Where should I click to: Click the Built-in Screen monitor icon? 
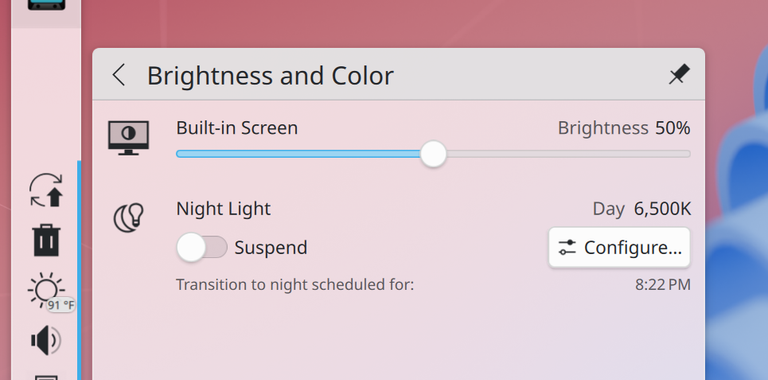coord(128,138)
